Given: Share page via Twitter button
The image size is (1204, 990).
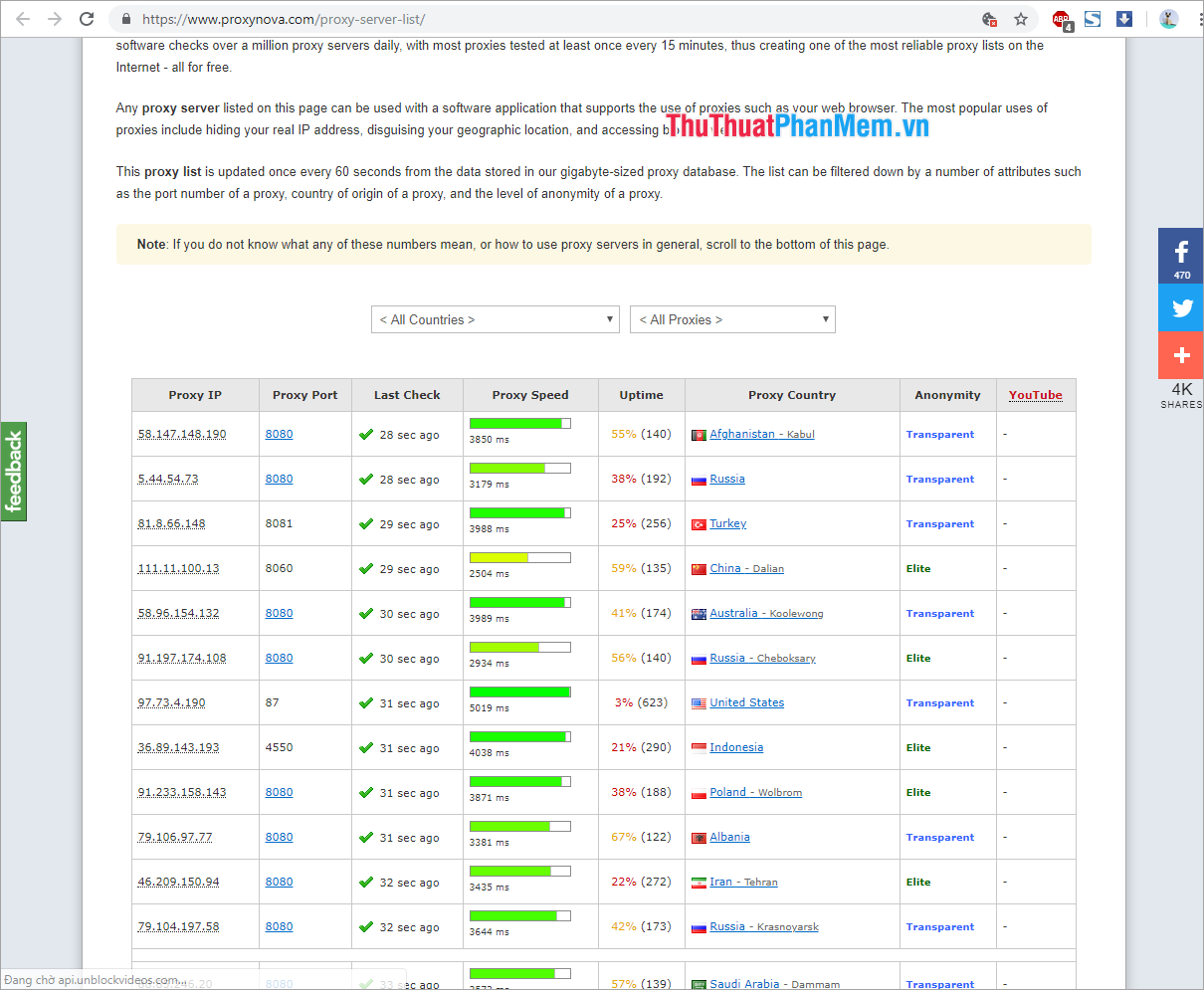Looking at the screenshot, I should click(x=1181, y=307).
